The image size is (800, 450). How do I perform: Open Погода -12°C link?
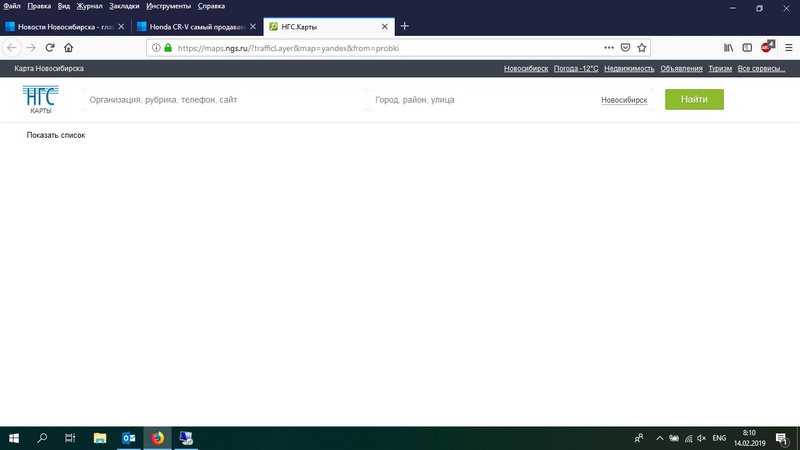[x=576, y=68]
